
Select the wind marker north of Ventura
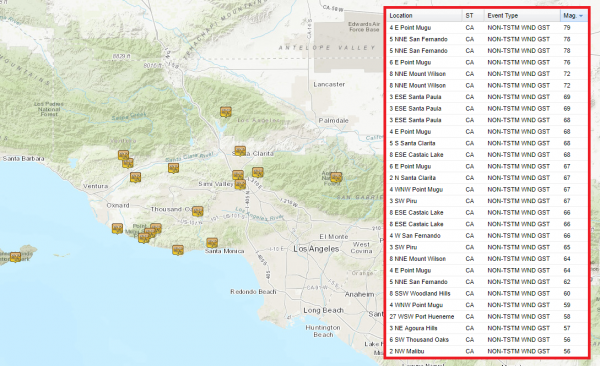(x=135, y=177)
